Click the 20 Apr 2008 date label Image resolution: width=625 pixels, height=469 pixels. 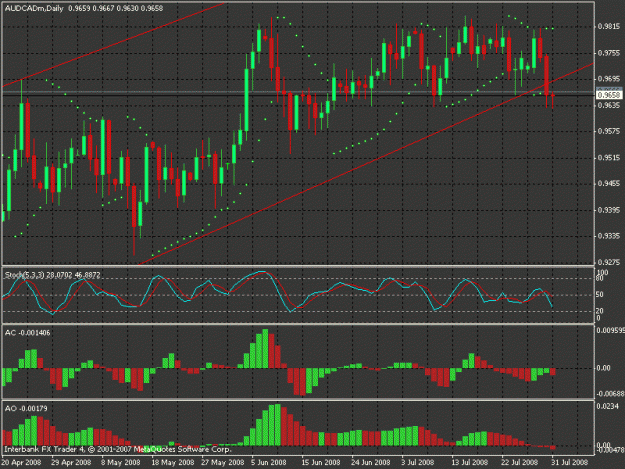click(x=22, y=462)
